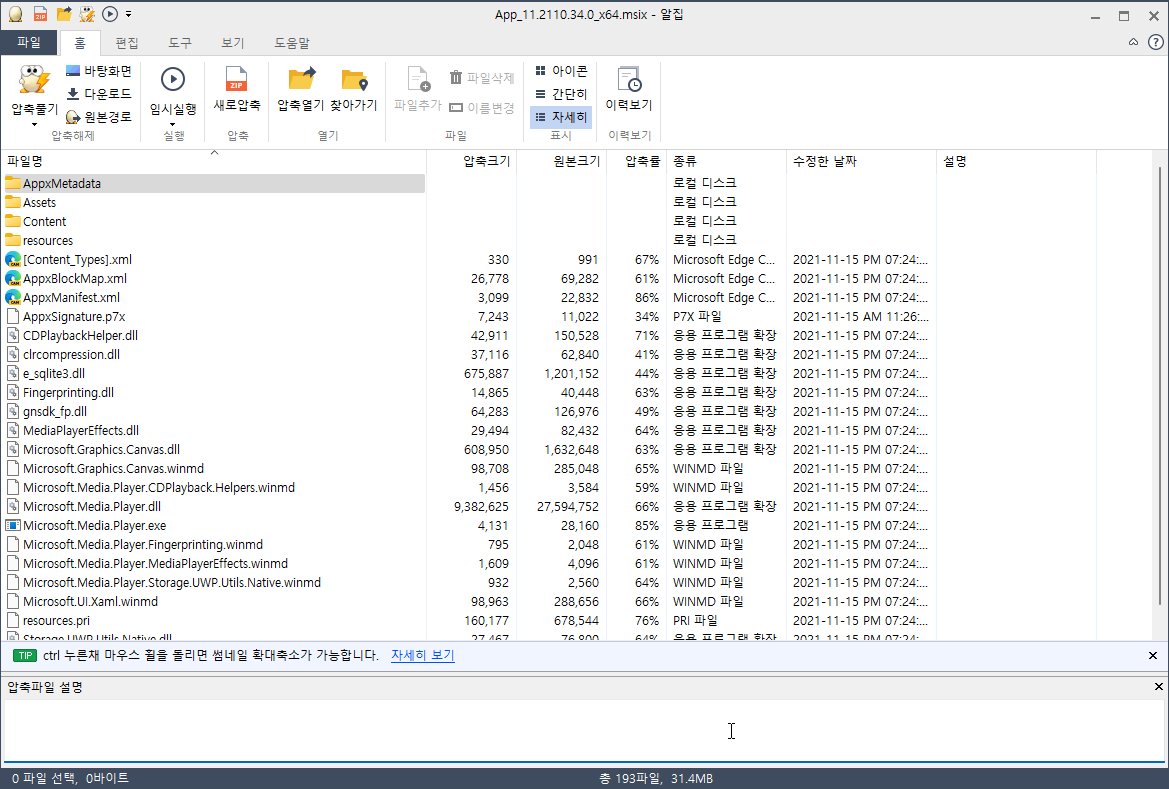Sort by the 압축률 column header

point(637,161)
